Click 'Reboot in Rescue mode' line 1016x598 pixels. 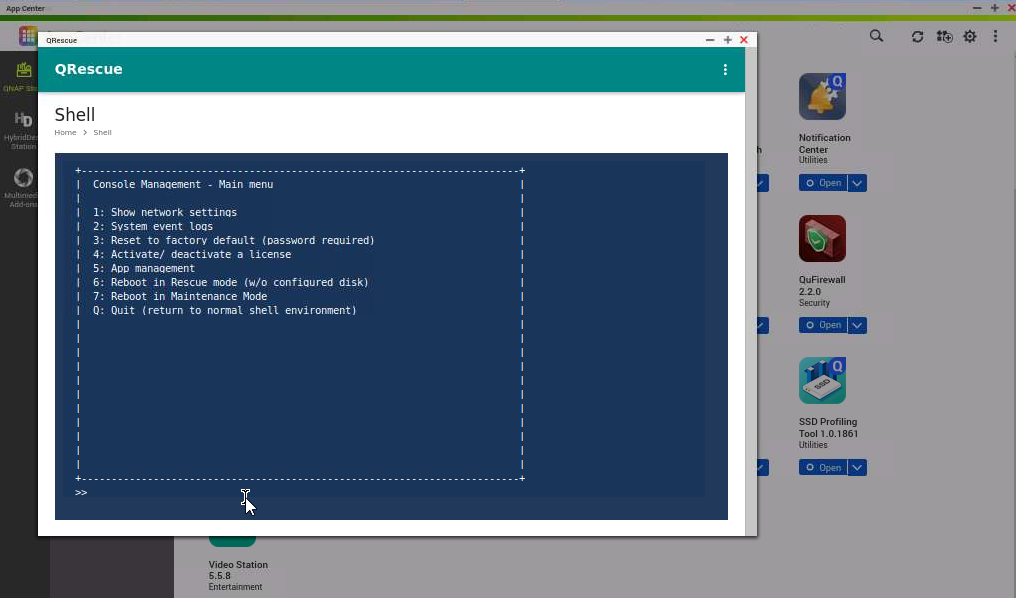click(x=231, y=282)
